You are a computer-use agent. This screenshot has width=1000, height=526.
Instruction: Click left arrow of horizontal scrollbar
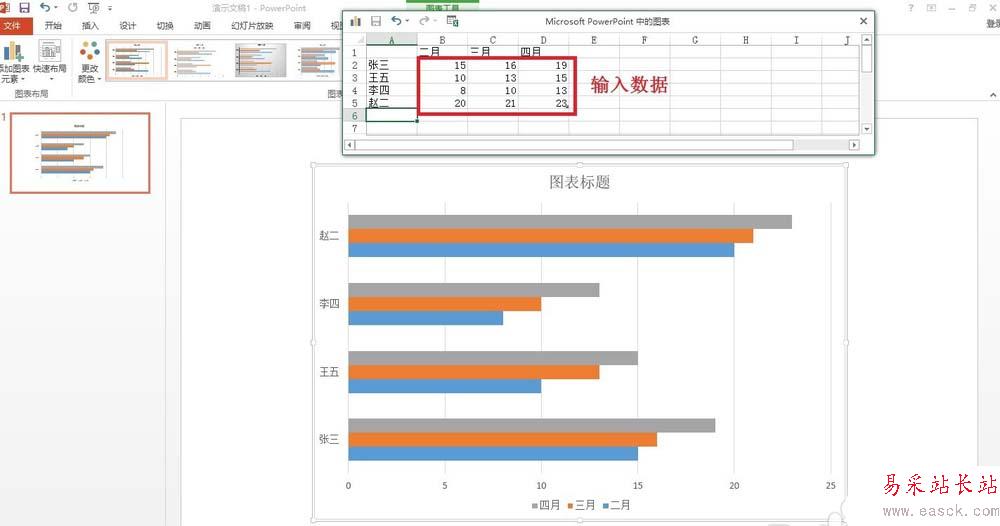tap(349, 145)
